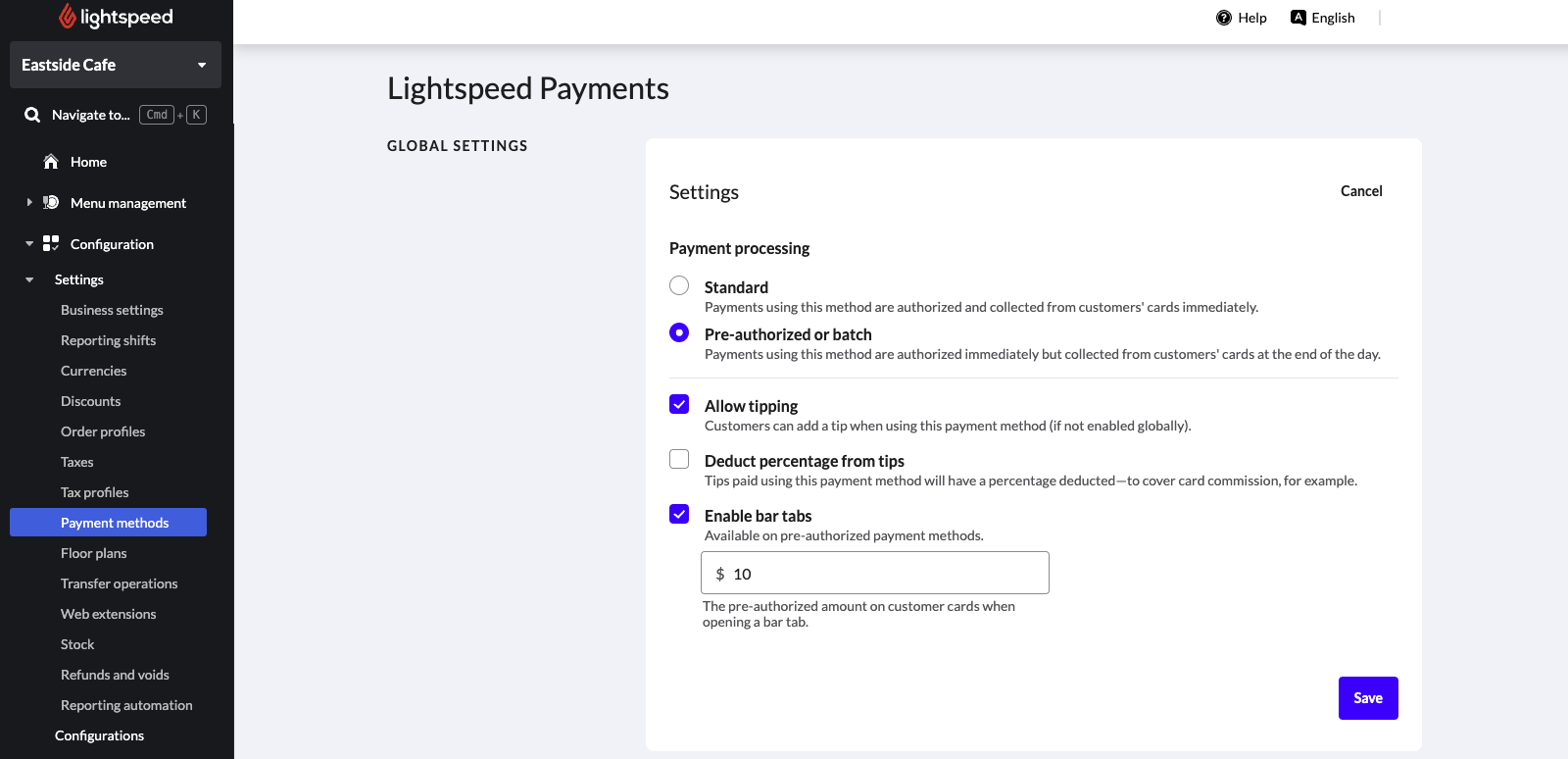The image size is (1568, 759).
Task: Open Stock settings
Action: pos(77,644)
